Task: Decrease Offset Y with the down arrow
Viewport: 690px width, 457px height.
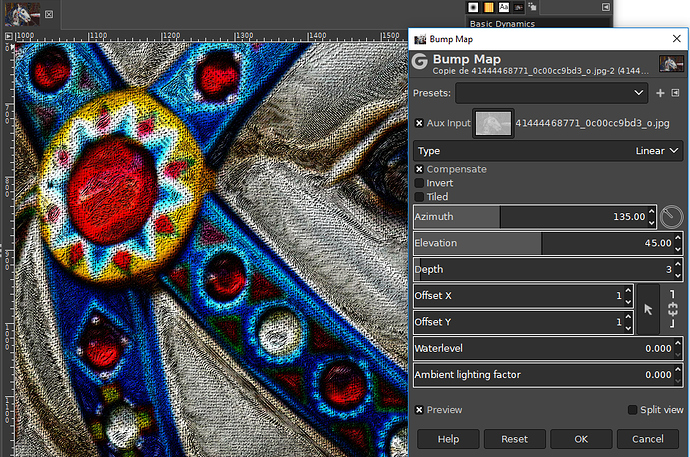Action: (x=628, y=328)
